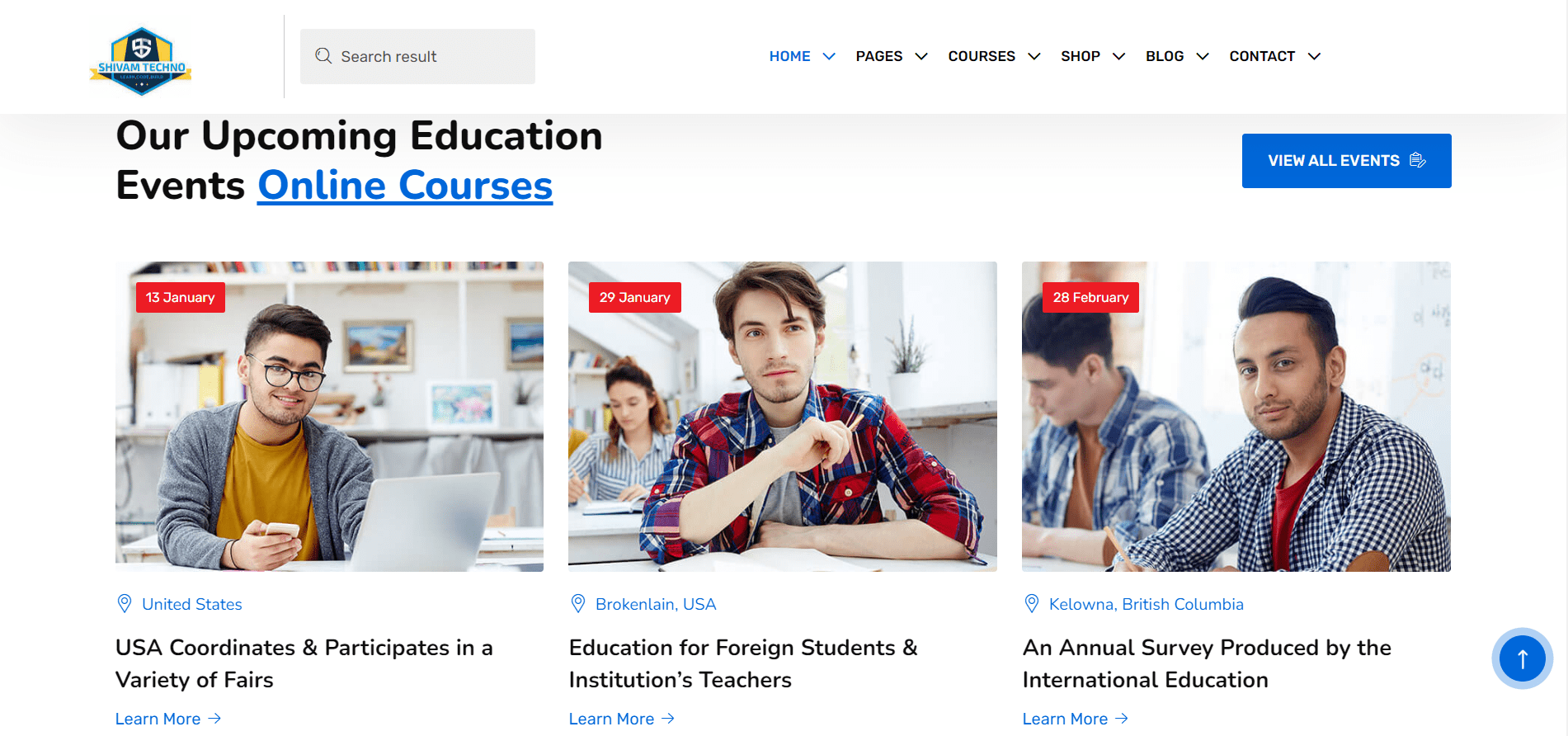Screen dimensions: 1568x736
Task: Click the Shivam Techno logo
Action: (141, 61)
